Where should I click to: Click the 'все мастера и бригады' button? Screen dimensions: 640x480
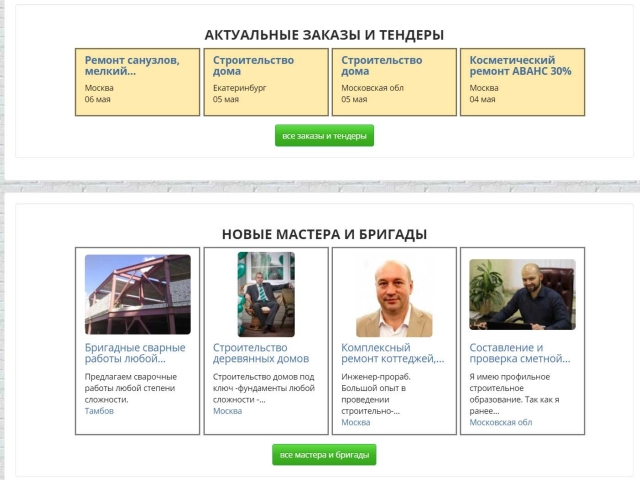pos(324,455)
